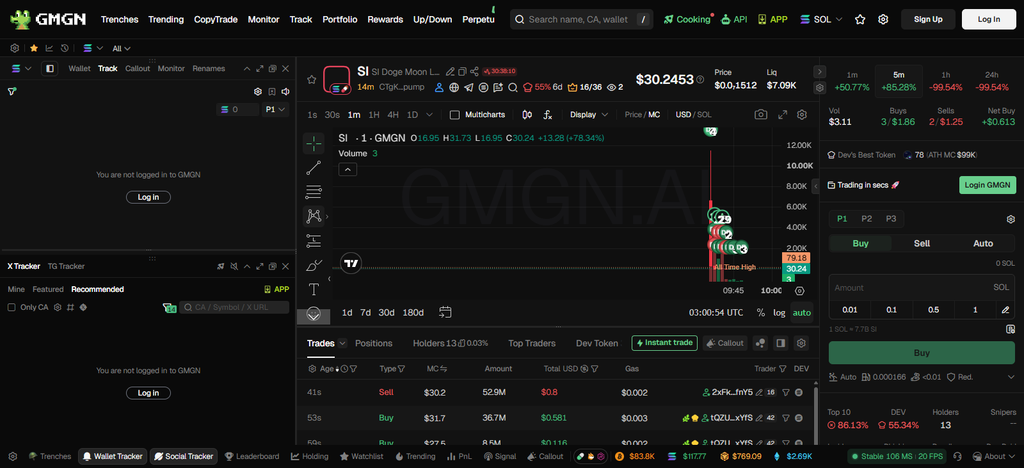Image resolution: width=1024 pixels, height=468 pixels.
Task: Focus the Amount SOL input field
Action: coord(921,287)
